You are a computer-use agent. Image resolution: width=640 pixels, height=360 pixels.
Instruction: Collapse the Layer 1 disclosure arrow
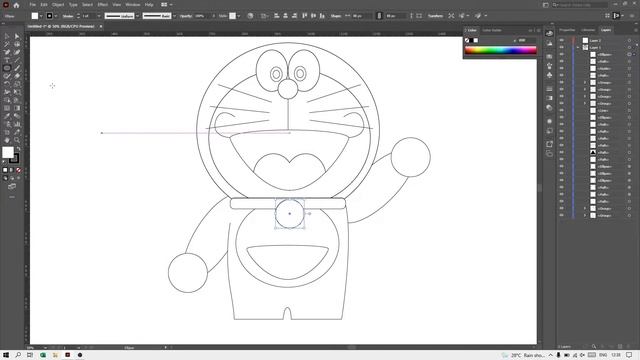click(x=578, y=47)
